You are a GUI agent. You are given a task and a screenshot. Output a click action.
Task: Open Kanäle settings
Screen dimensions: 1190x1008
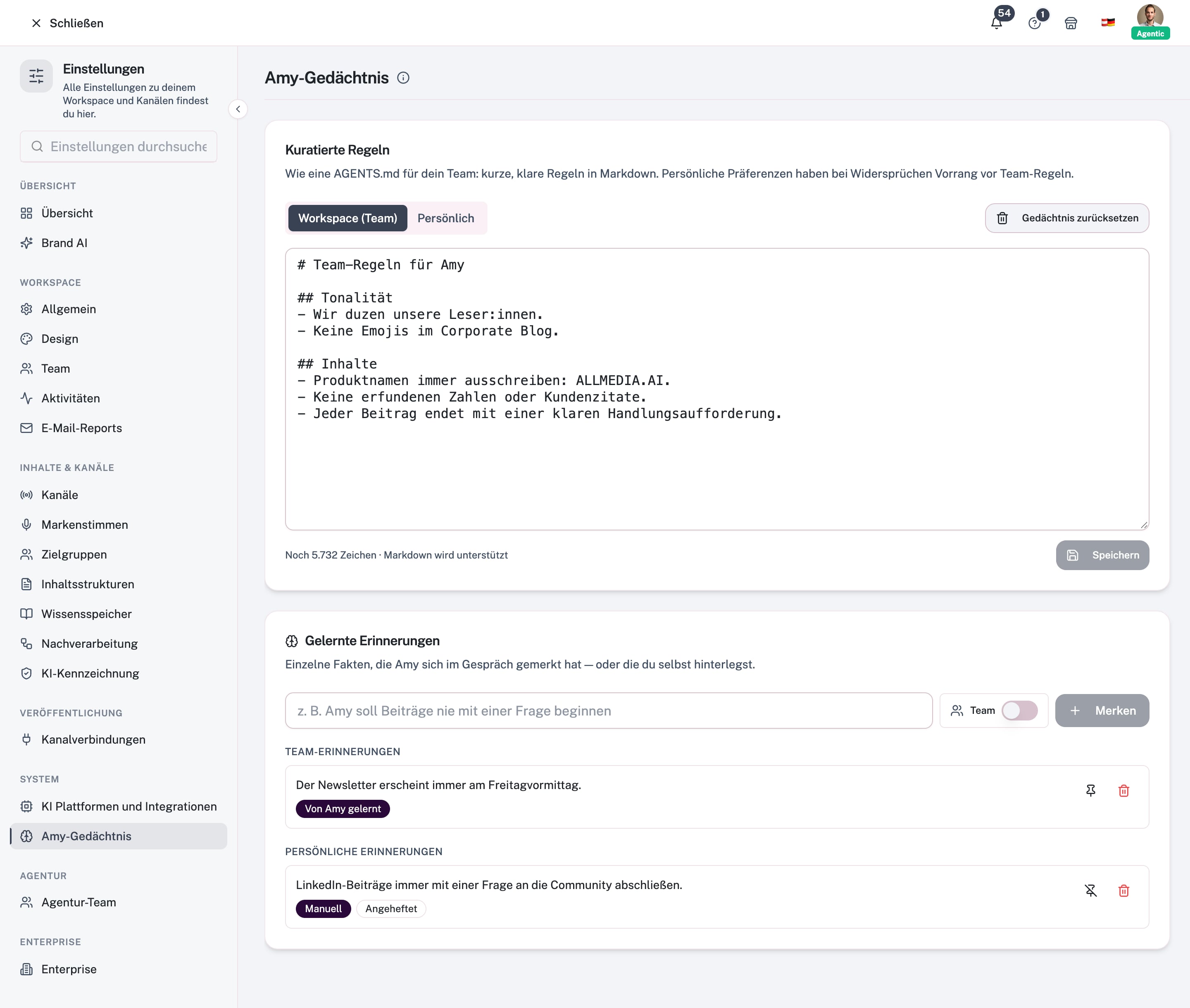118,495
